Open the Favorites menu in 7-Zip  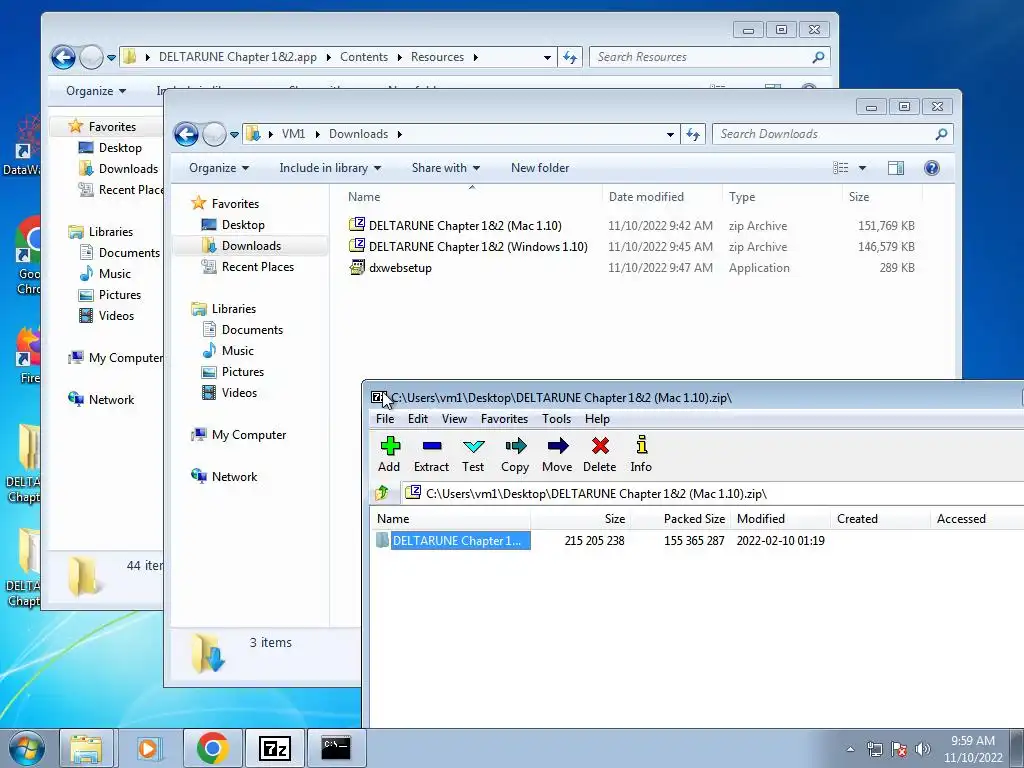[504, 419]
